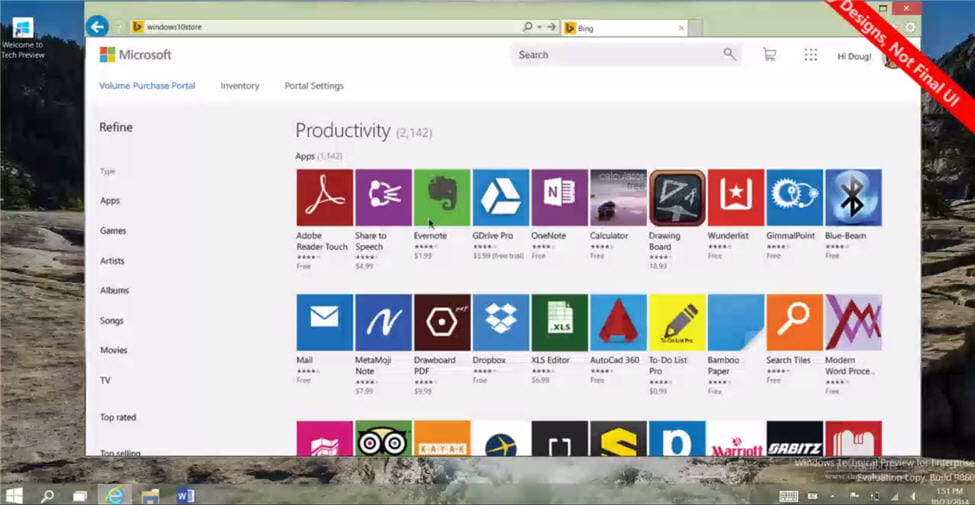
Task: Refine results by Apps type
Action: click(x=109, y=201)
